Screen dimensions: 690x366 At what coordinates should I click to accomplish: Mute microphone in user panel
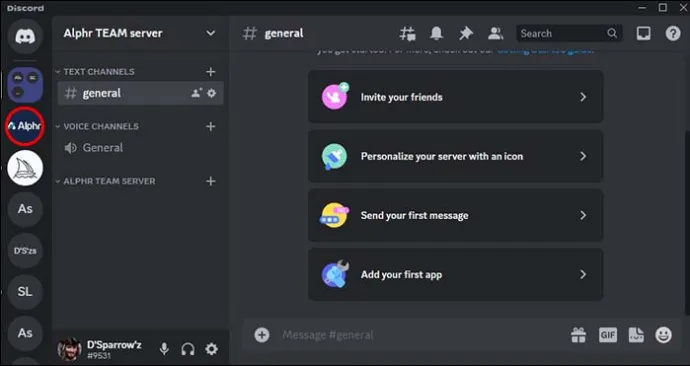(x=164, y=349)
